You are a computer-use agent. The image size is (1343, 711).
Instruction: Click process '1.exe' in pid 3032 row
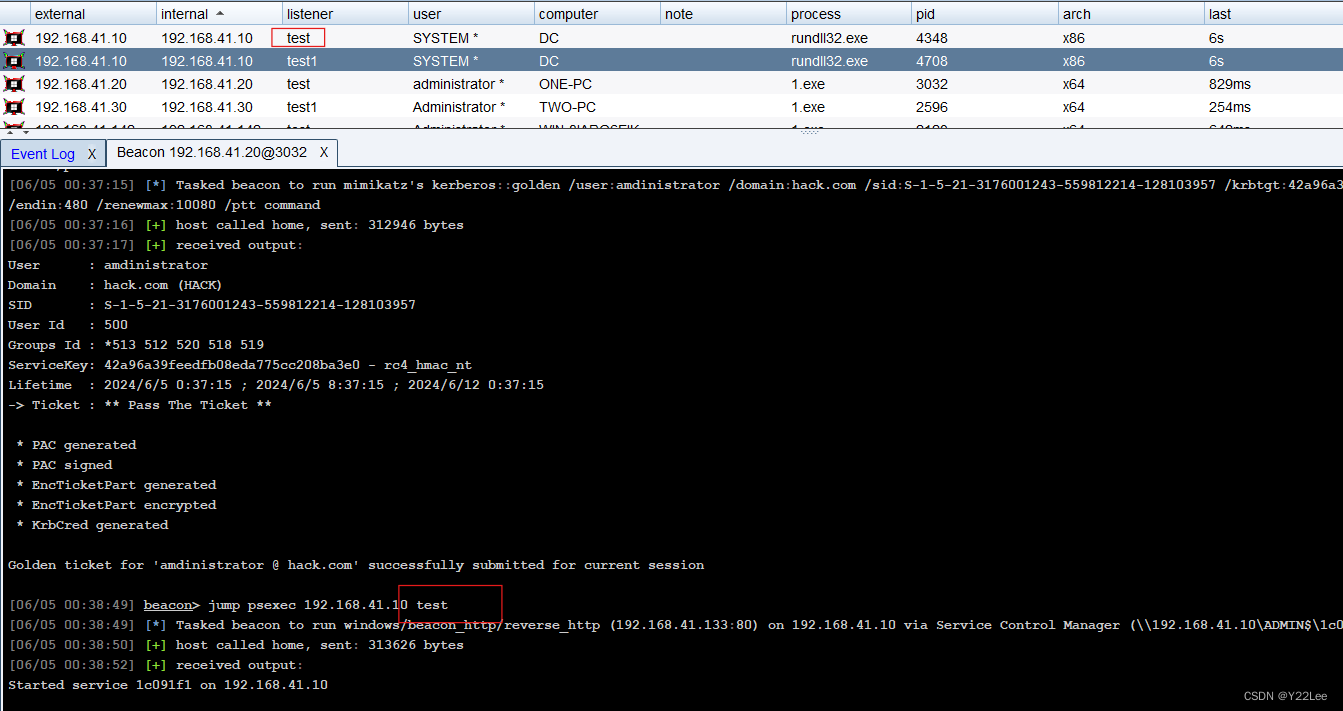click(808, 84)
